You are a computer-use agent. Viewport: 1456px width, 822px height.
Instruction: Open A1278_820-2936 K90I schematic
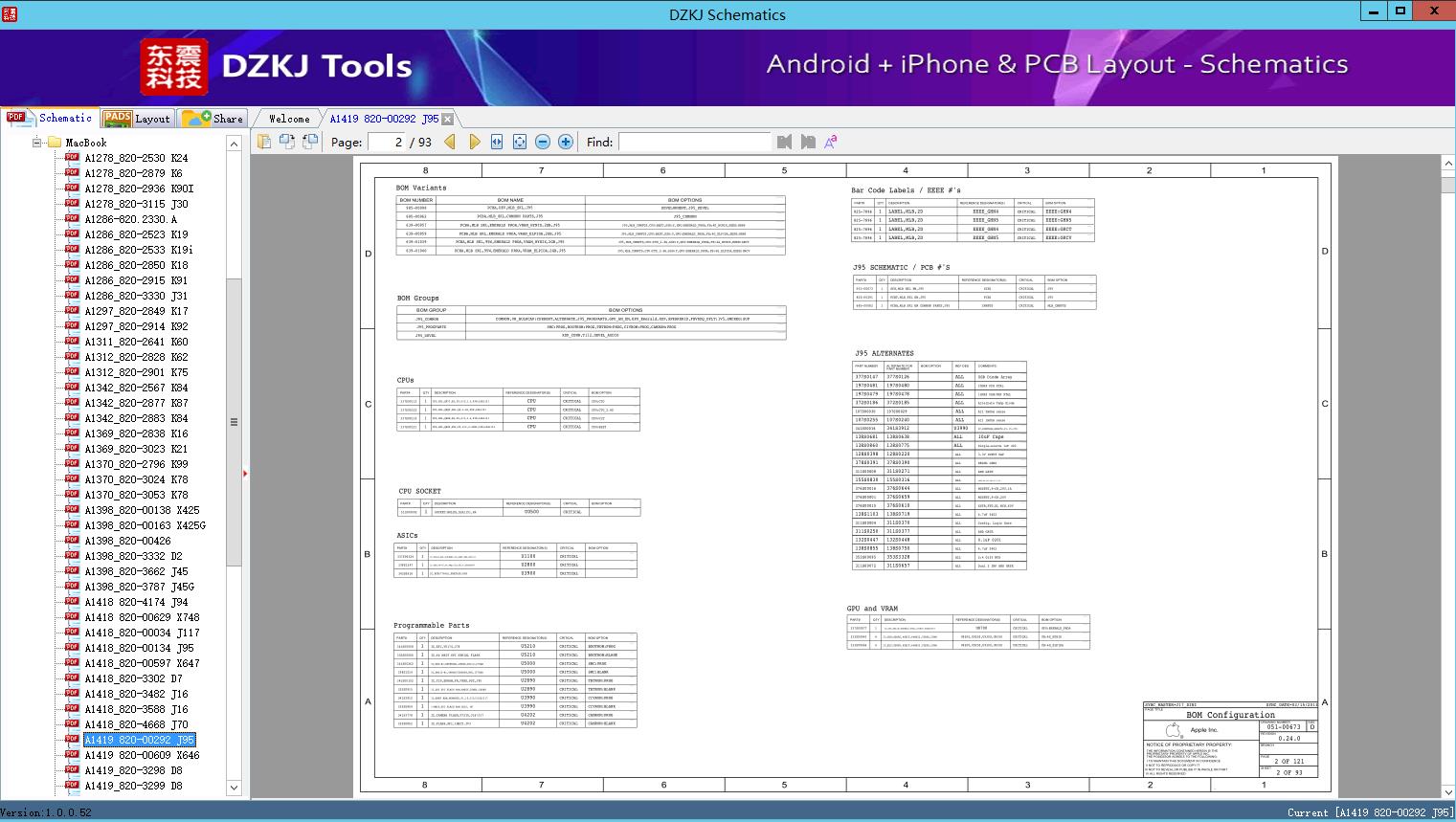tap(139, 189)
